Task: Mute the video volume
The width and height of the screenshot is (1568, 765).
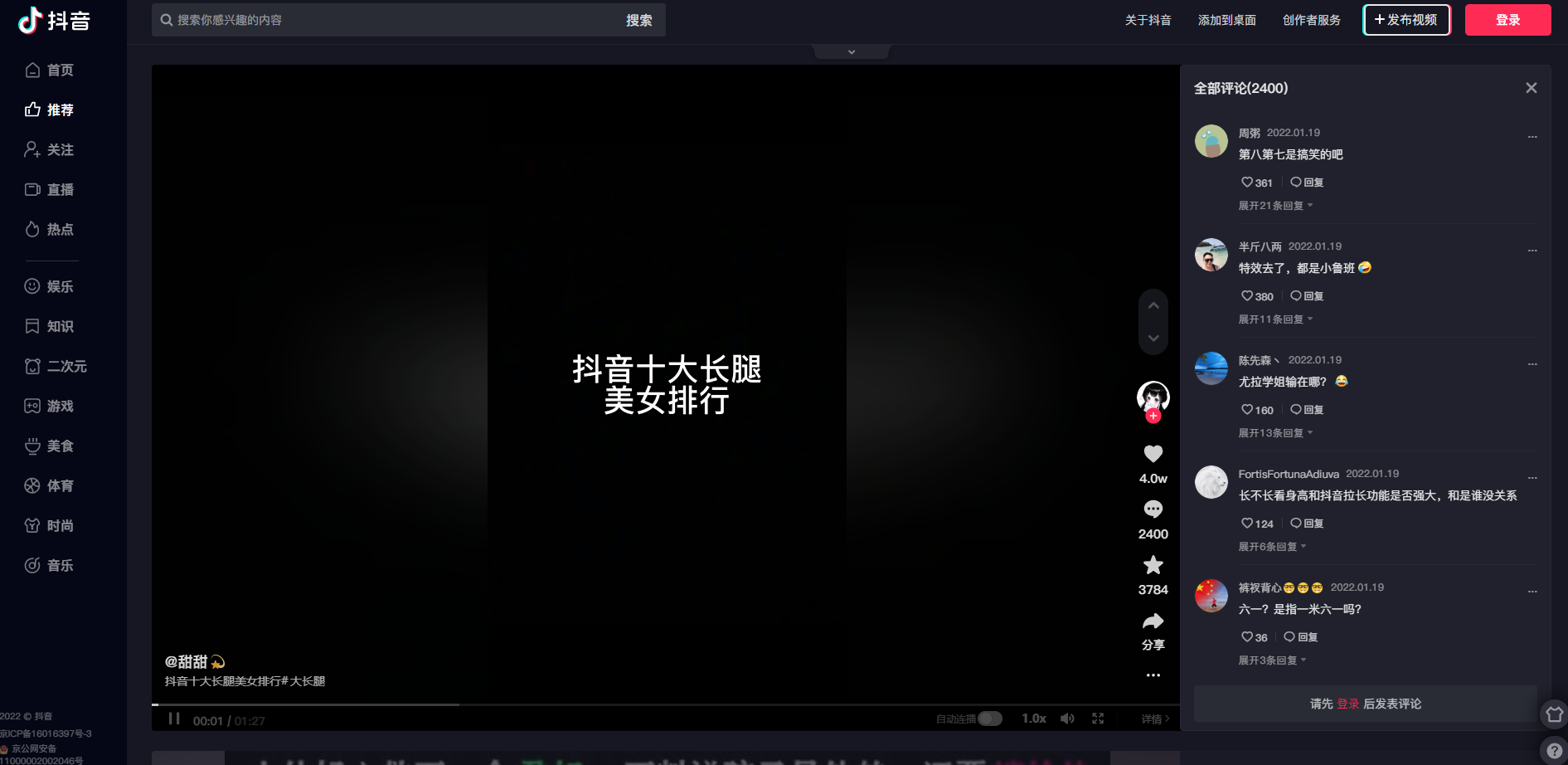Action: coord(1067,719)
